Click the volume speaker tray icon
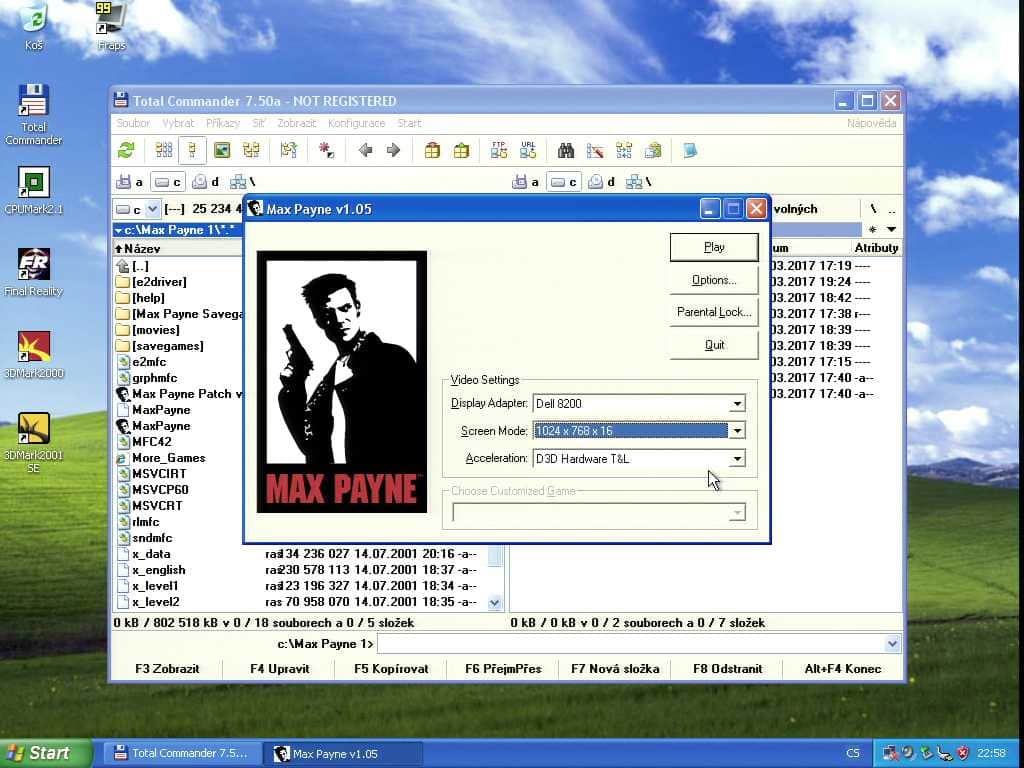 coord(908,754)
